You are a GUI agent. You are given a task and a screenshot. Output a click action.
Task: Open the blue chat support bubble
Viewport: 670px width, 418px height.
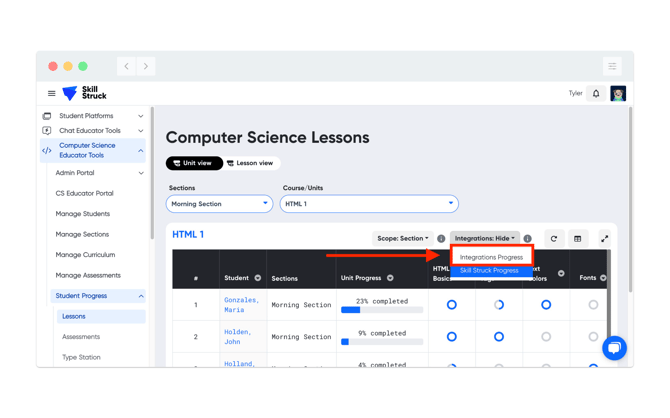click(614, 348)
